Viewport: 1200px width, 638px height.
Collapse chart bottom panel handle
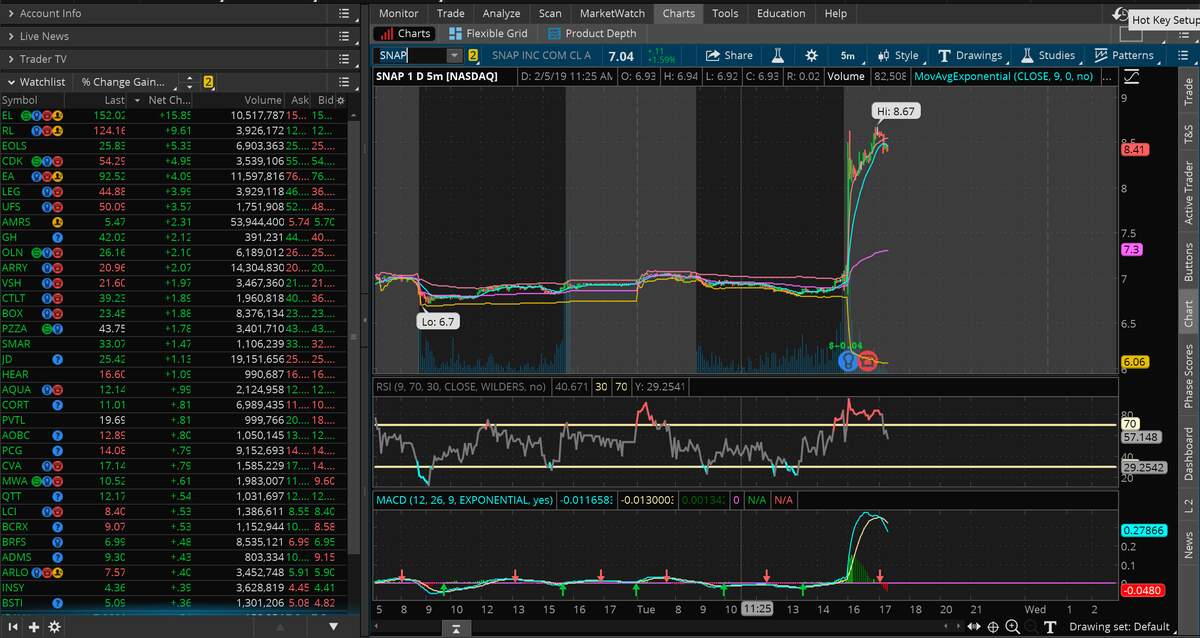coord(455,628)
